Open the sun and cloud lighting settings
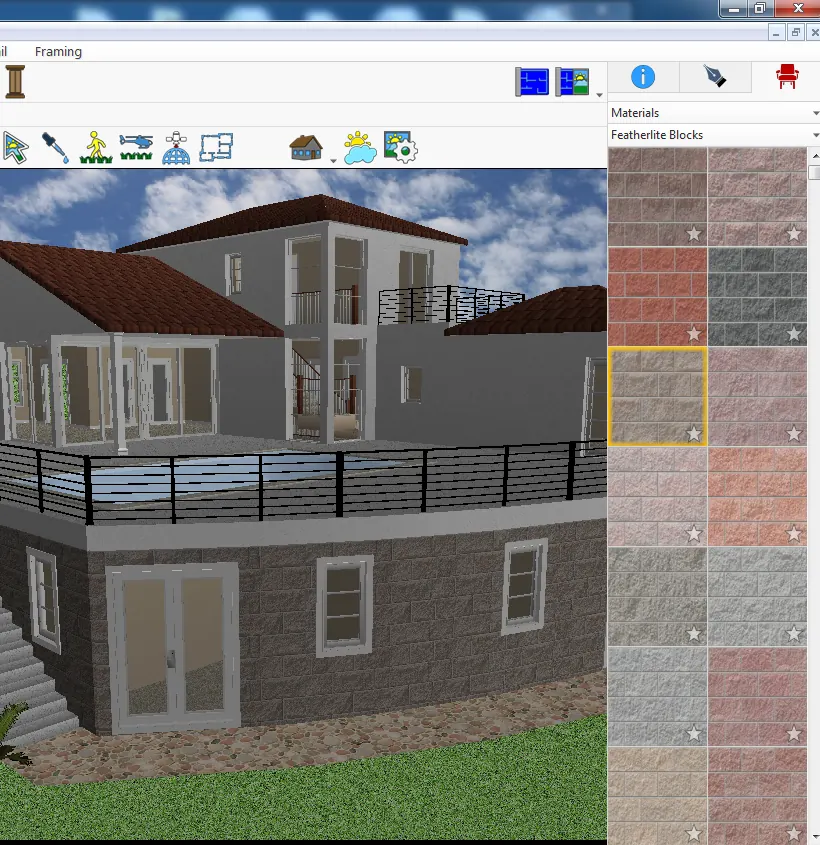 tap(360, 147)
